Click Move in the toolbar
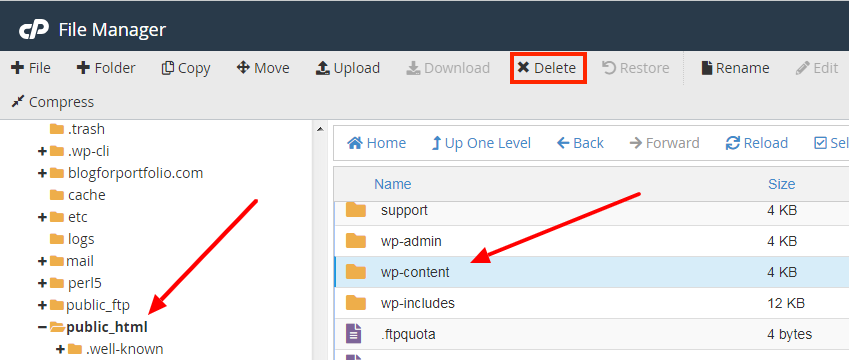The image size is (849, 360). click(x=263, y=68)
